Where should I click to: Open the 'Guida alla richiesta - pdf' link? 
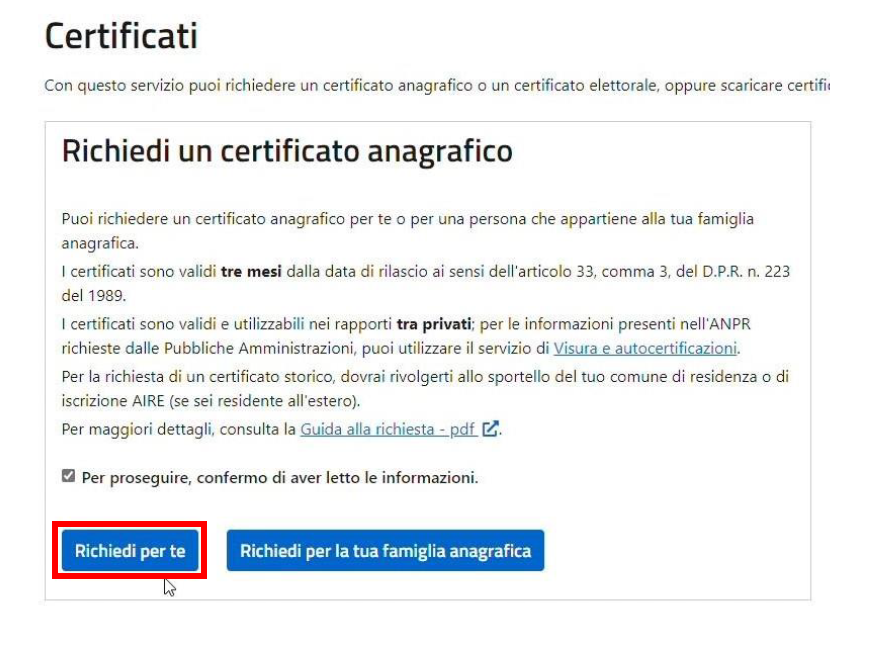coord(388,429)
